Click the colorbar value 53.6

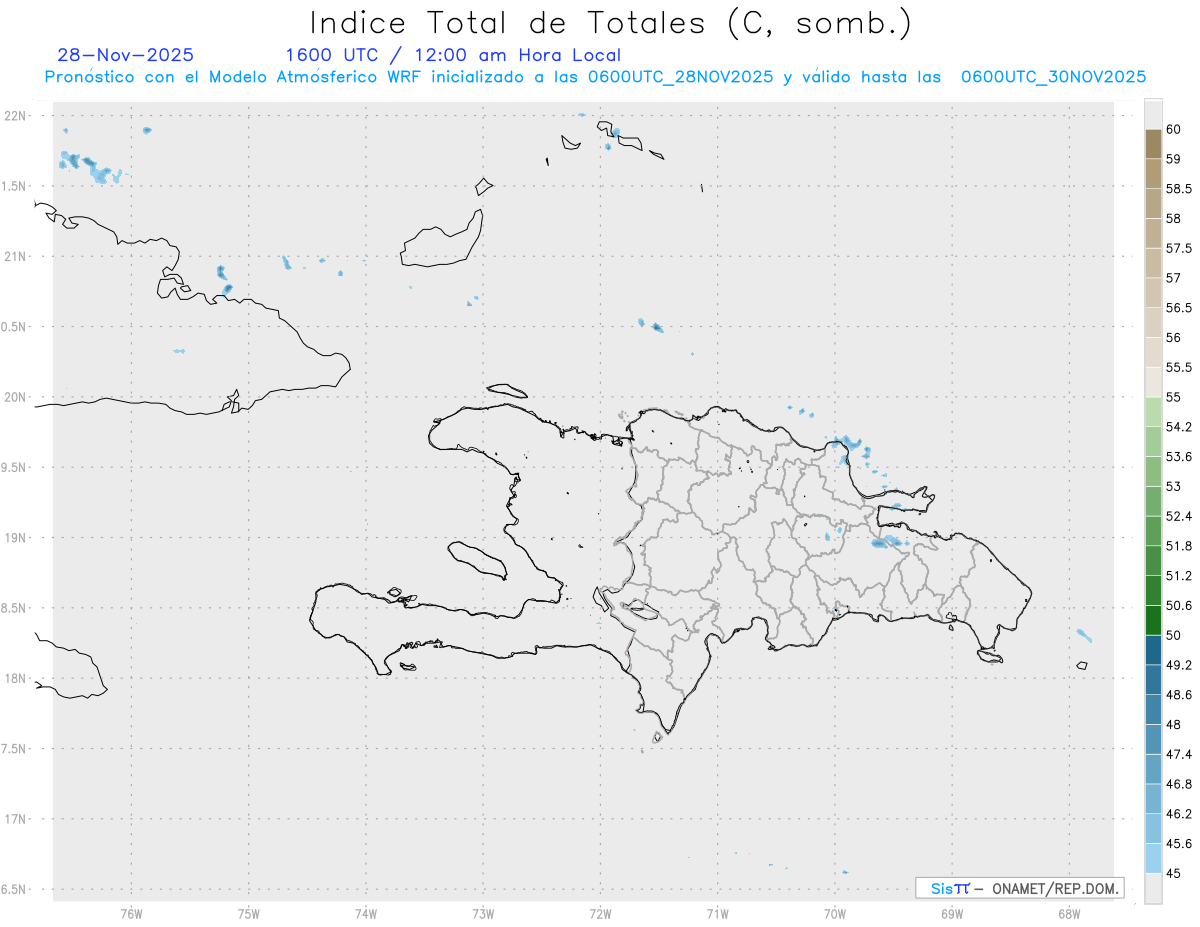[1179, 456]
